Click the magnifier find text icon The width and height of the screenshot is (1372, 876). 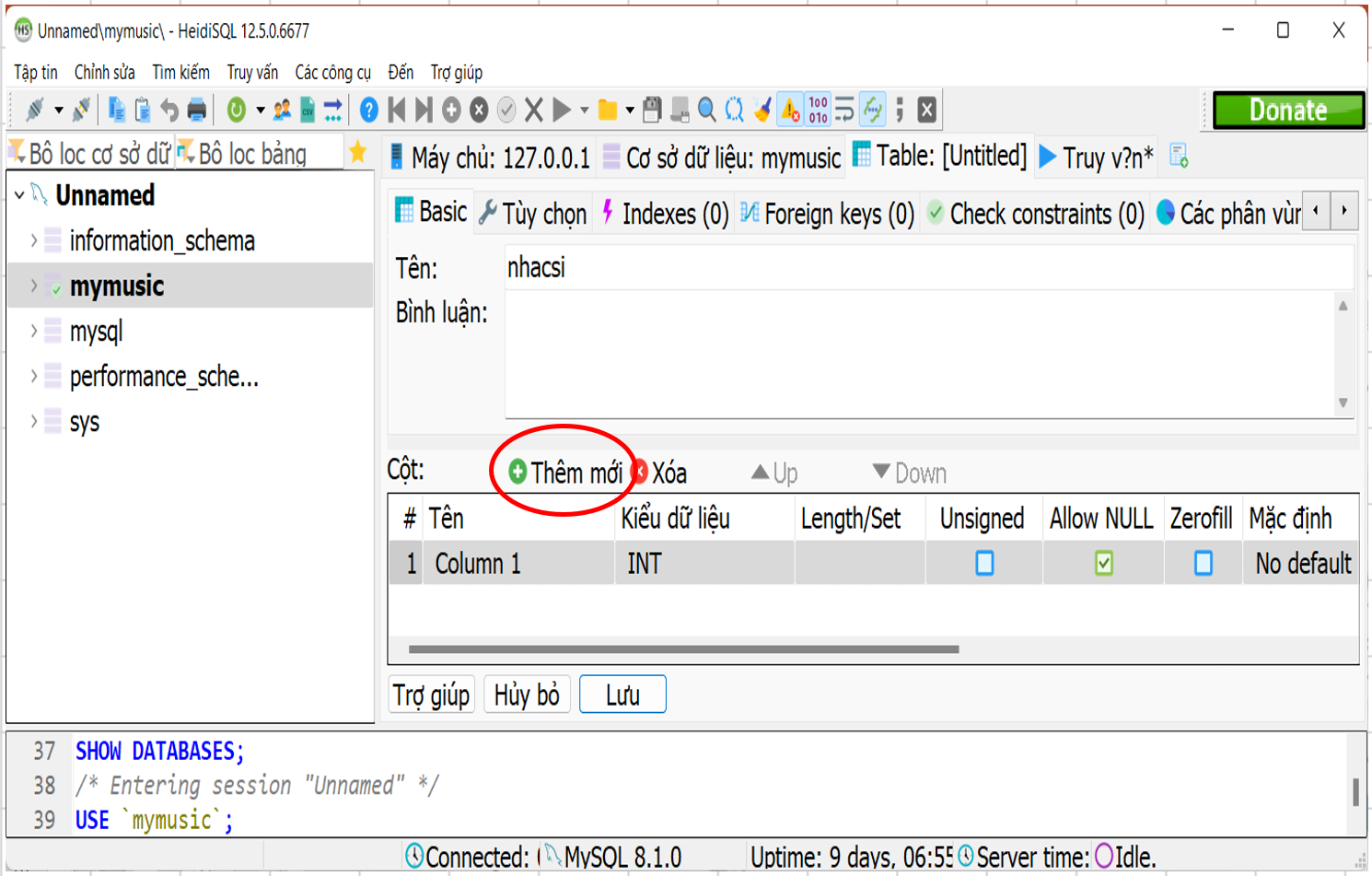[707, 111]
